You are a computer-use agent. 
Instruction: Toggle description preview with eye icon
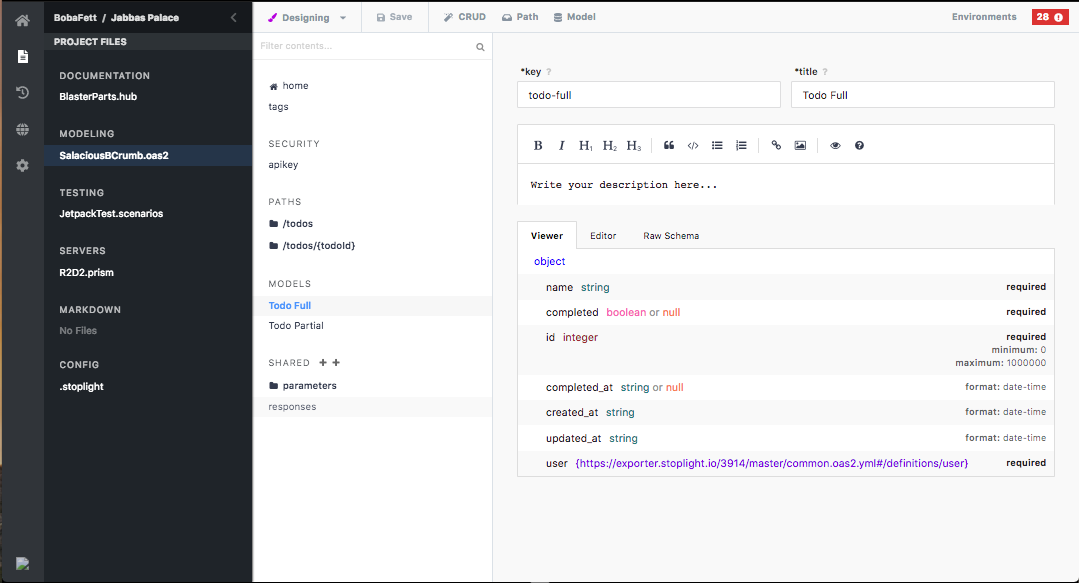[x=835, y=145]
